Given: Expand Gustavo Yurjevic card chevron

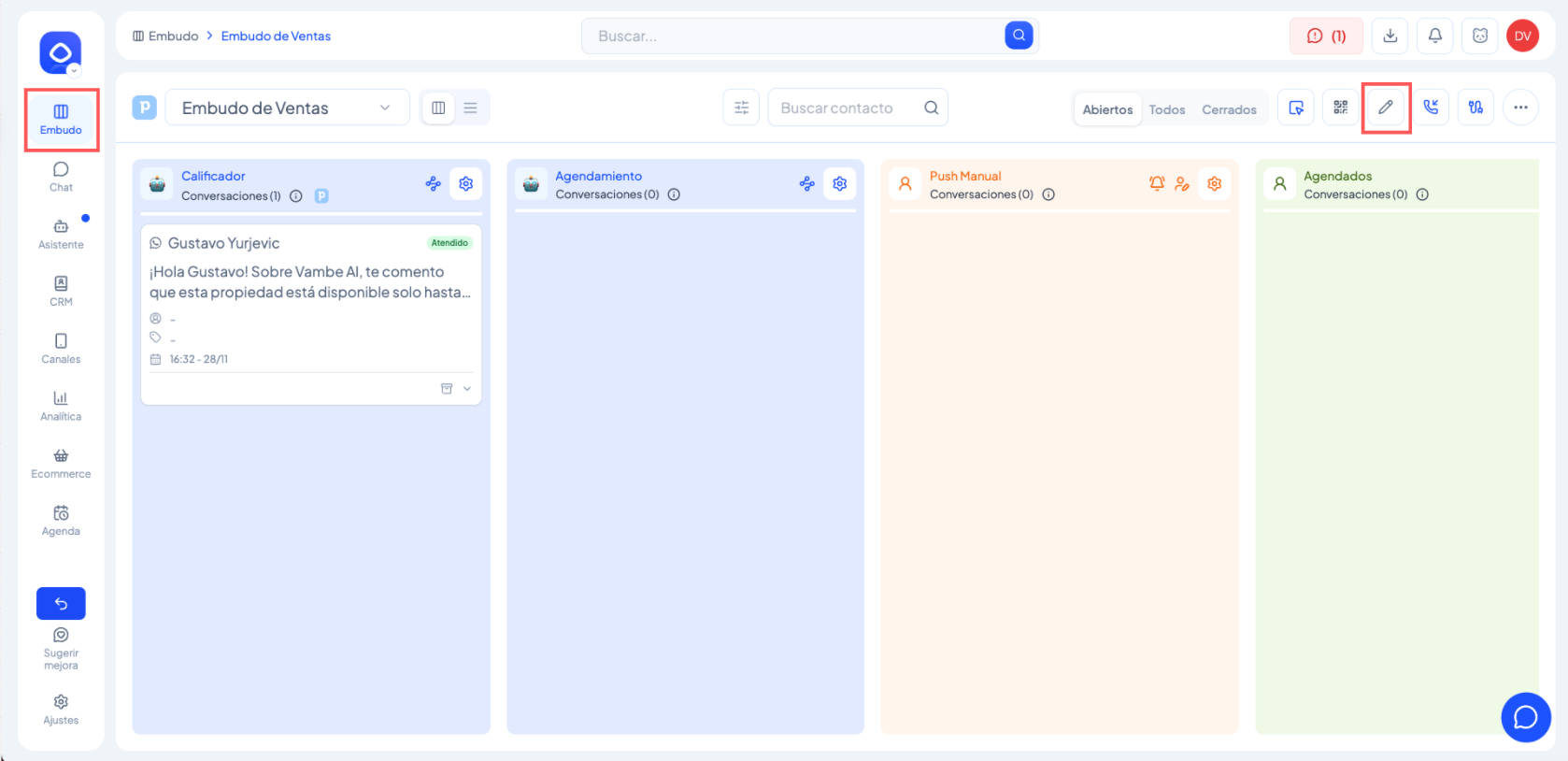Looking at the screenshot, I should click(467, 389).
